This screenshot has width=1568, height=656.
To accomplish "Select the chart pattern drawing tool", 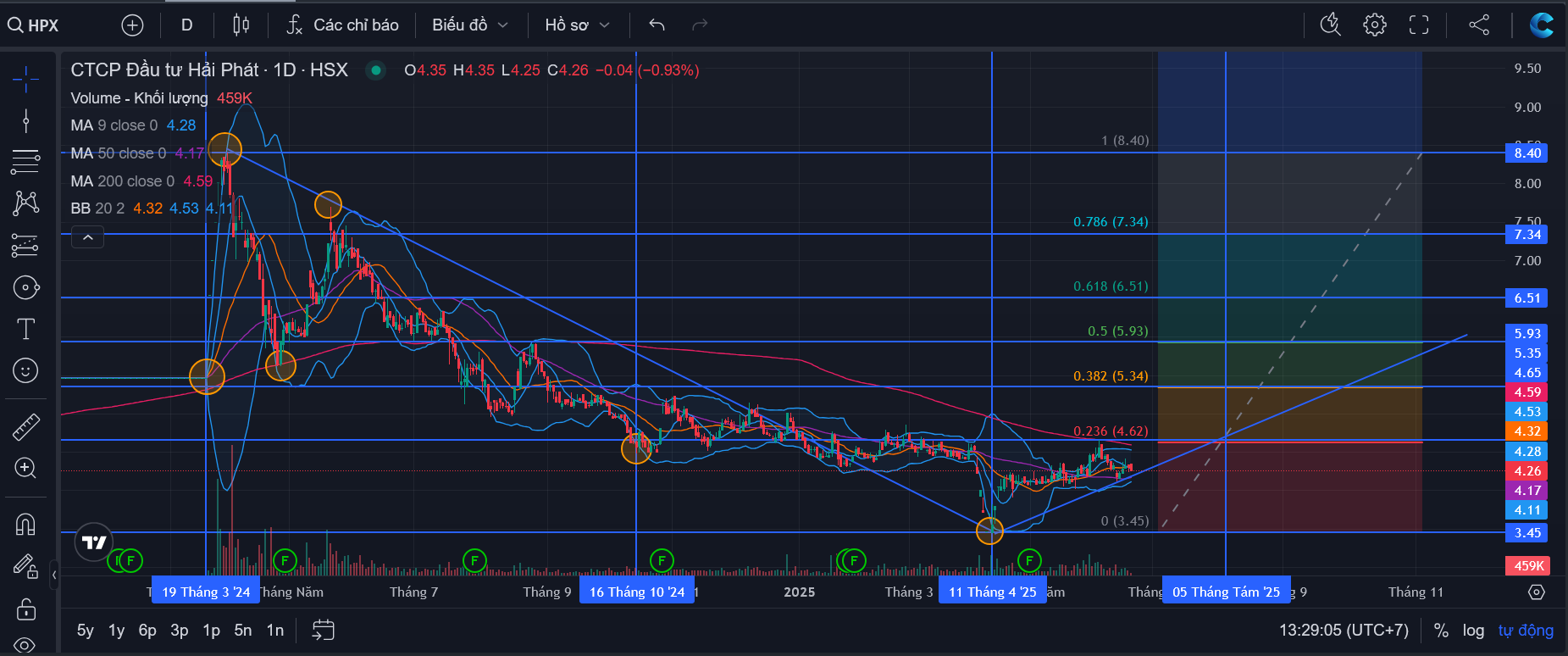I will [x=25, y=203].
